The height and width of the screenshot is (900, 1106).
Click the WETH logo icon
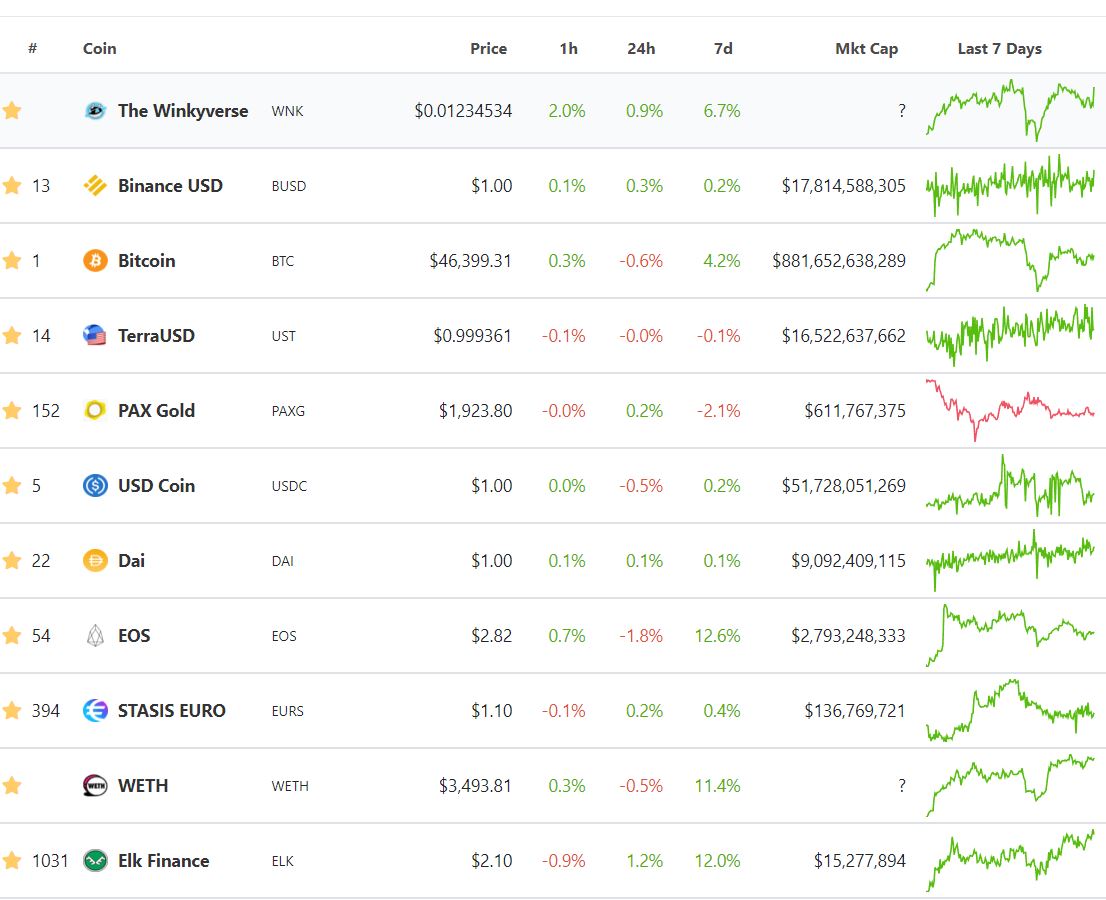[95, 786]
